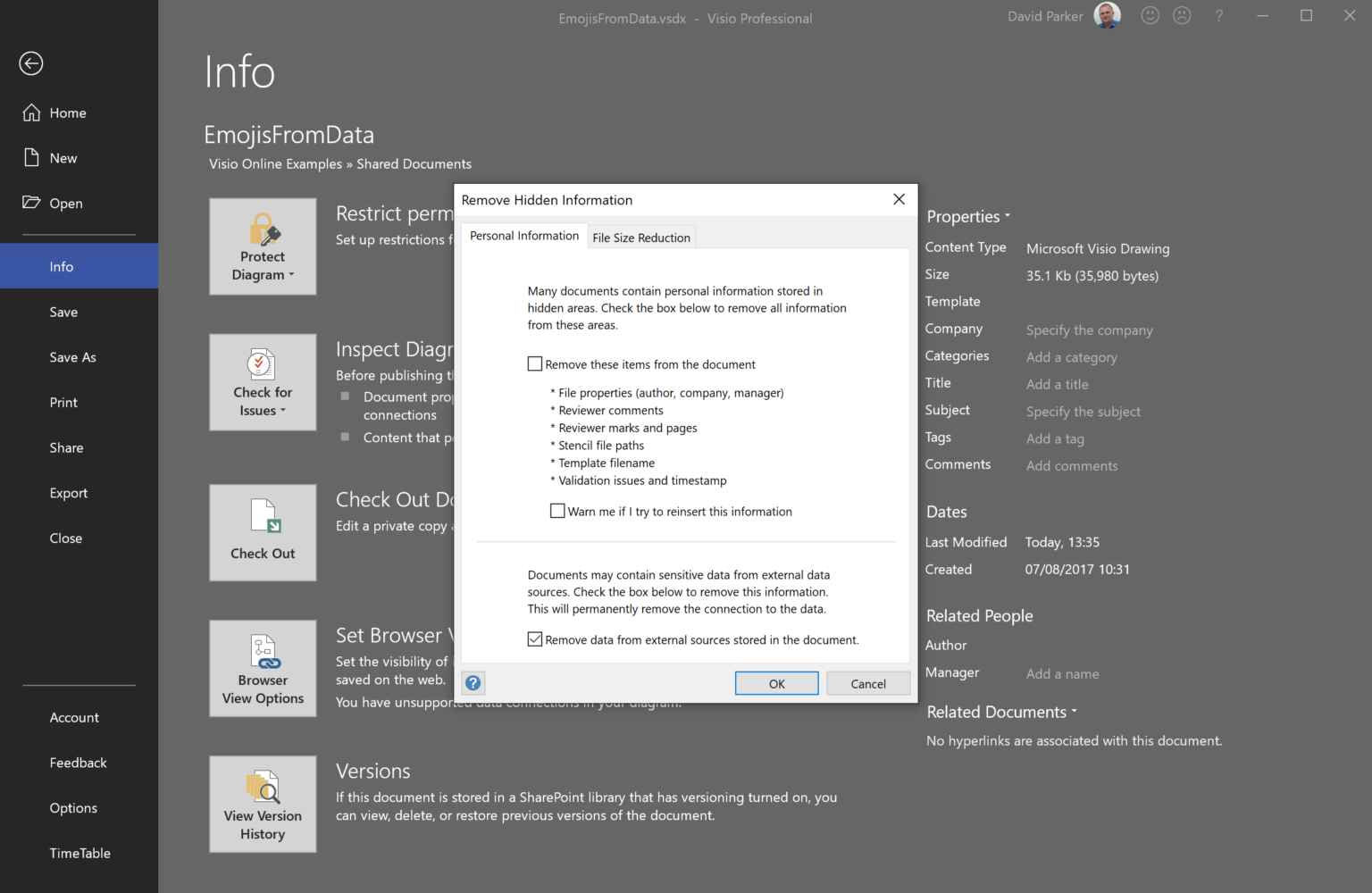The image size is (1372, 893).
Task: Click the frowning face feedback icon
Action: pyautogui.click(x=1182, y=15)
